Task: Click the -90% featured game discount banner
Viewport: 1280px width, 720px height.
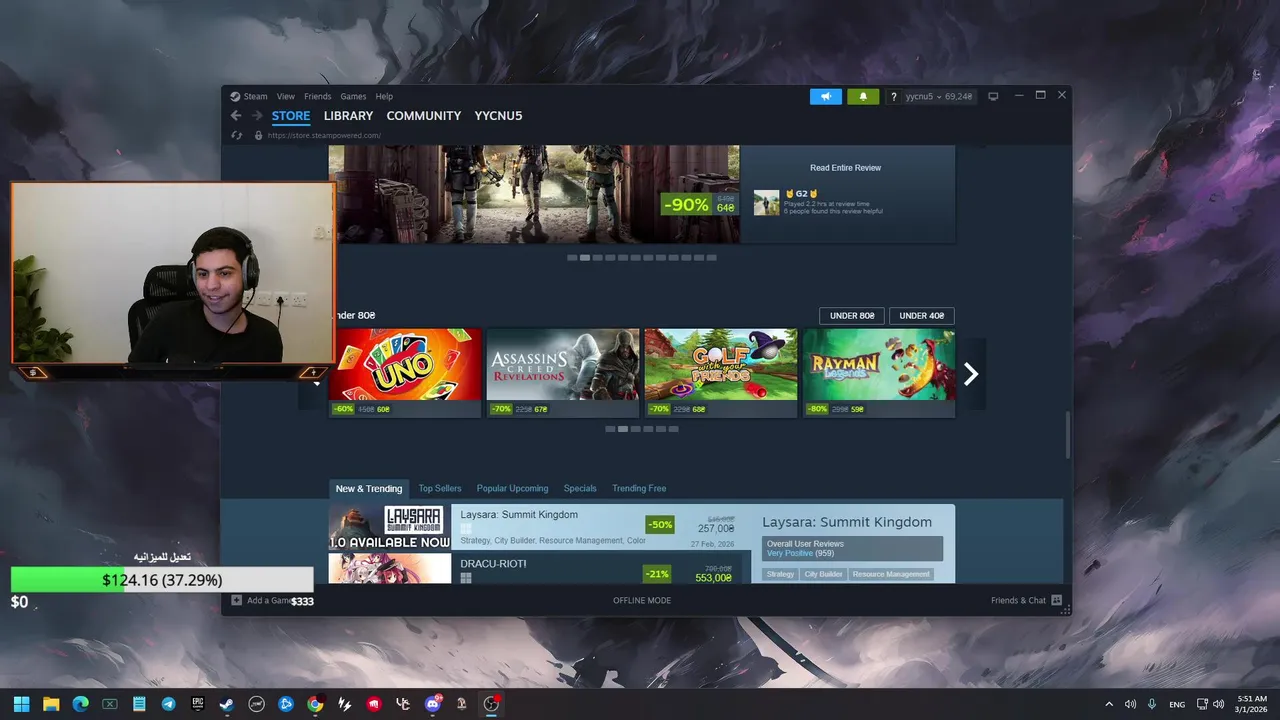Action: coord(699,204)
